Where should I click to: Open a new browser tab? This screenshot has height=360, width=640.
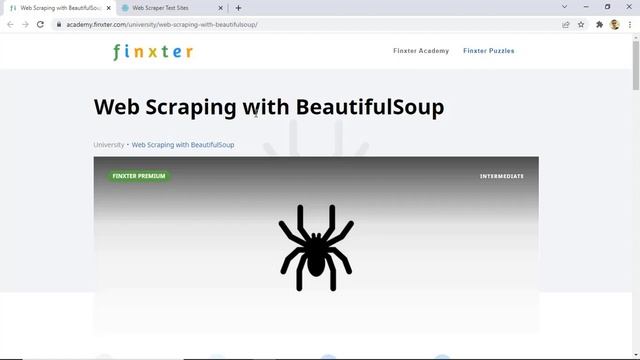(238, 8)
